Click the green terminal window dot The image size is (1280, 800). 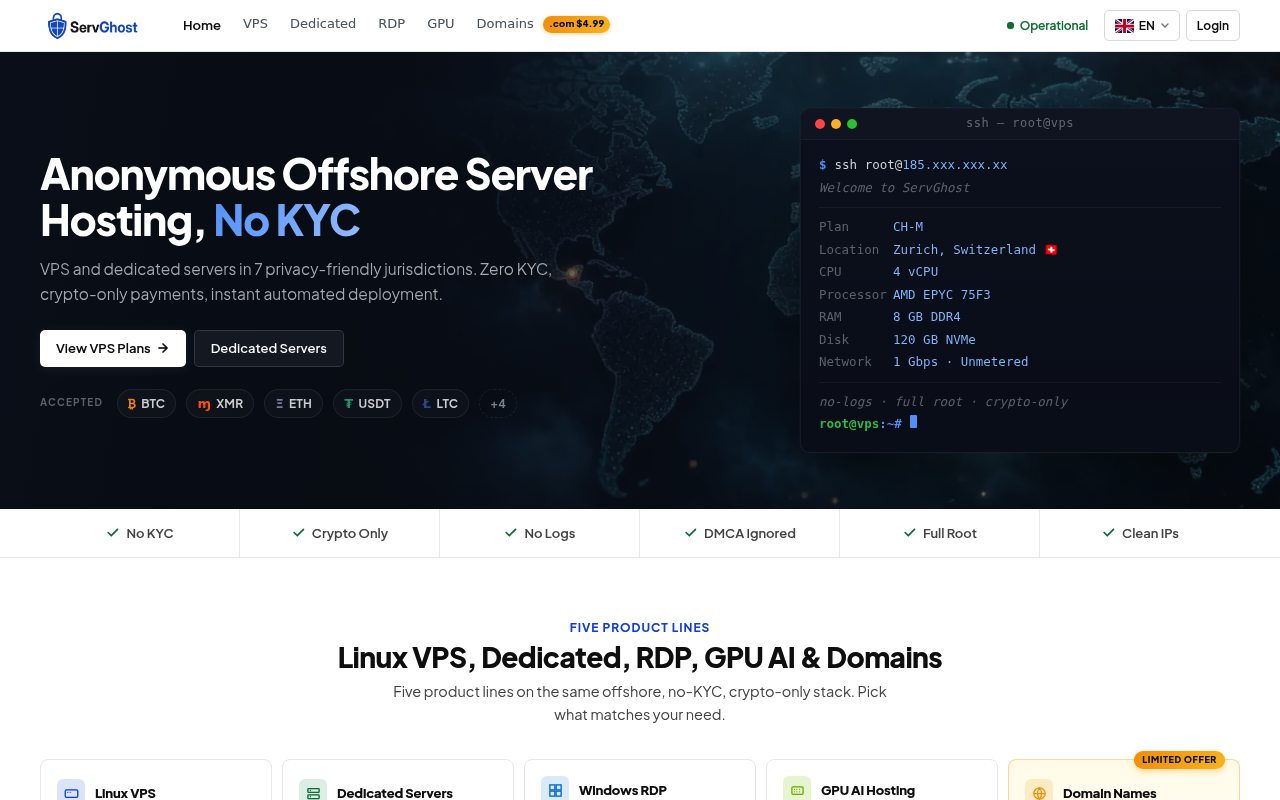pos(852,124)
